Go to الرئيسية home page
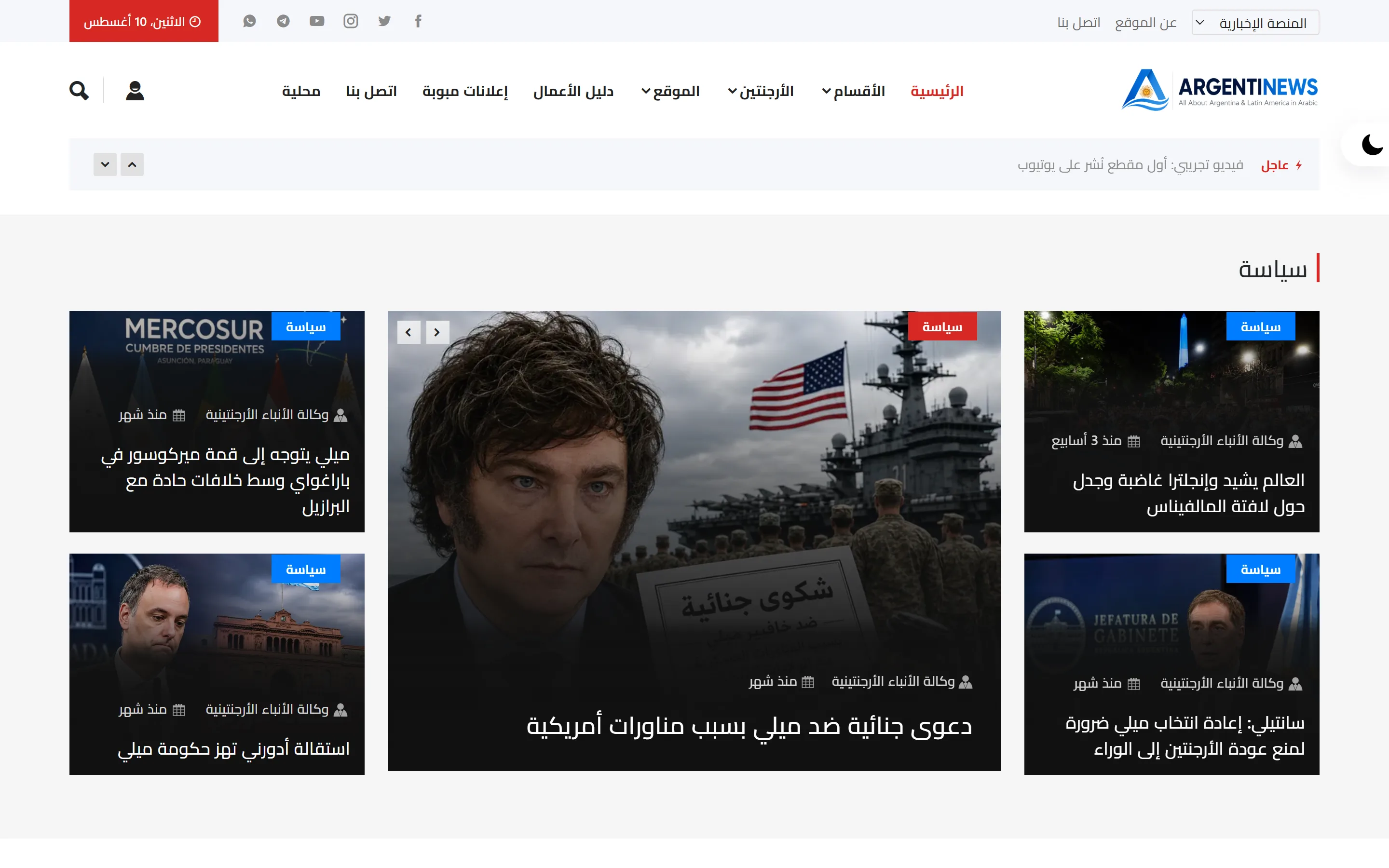The height and width of the screenshot is (868, 1389). (x=937, y=91)
